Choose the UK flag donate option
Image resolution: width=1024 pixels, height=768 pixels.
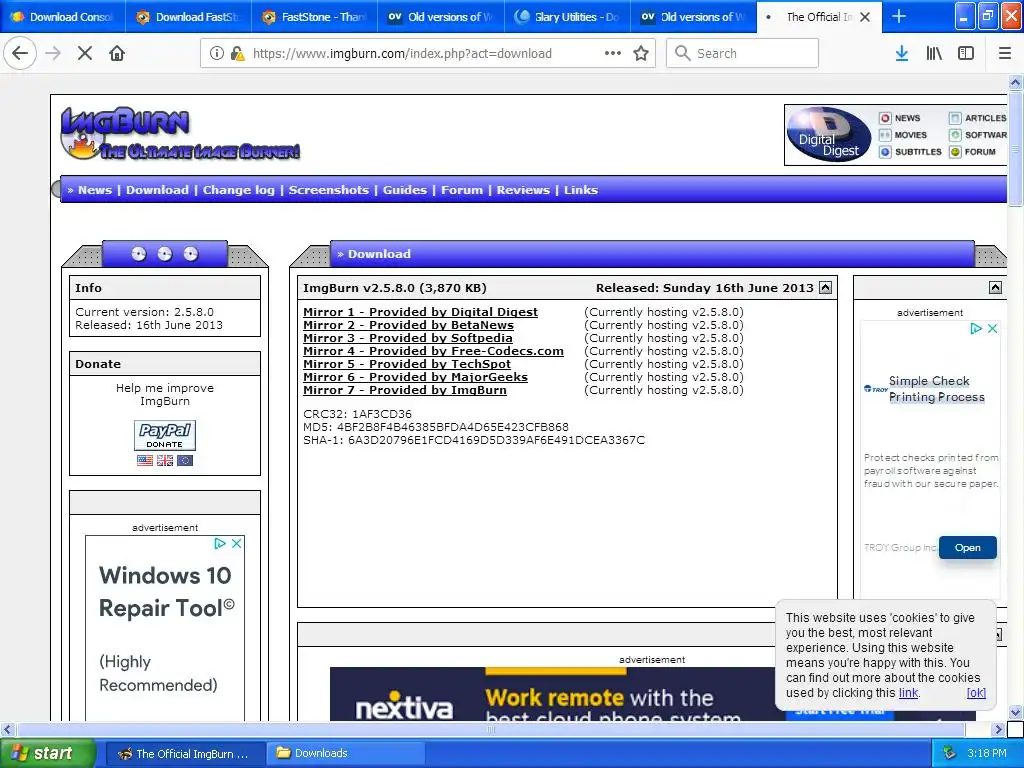coord(165,460)
